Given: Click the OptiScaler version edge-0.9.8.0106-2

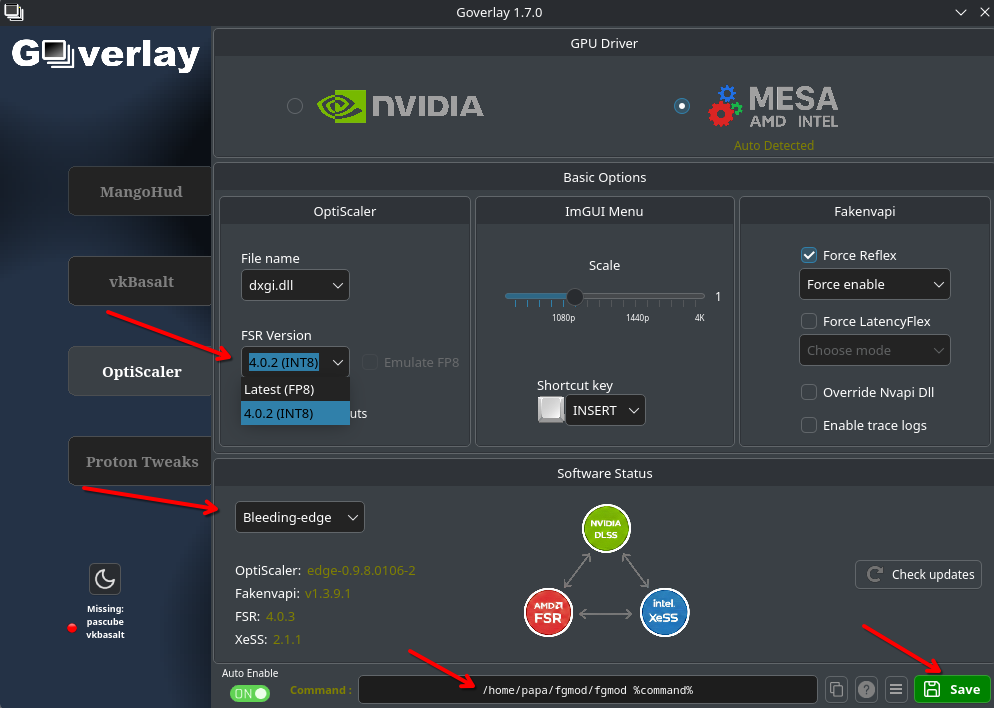Looking at the screenshot, I should click(x=361, y=570).
